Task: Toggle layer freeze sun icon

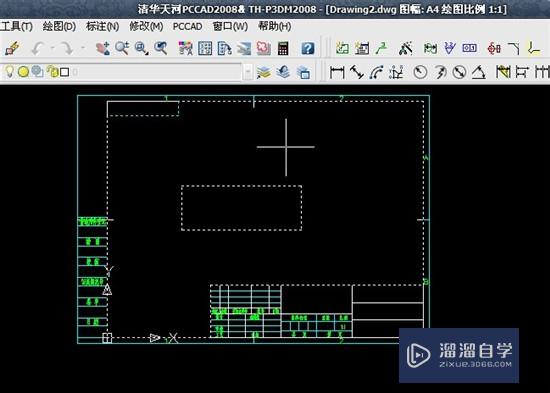Action: pyautogui.click(x=23, y=72)
